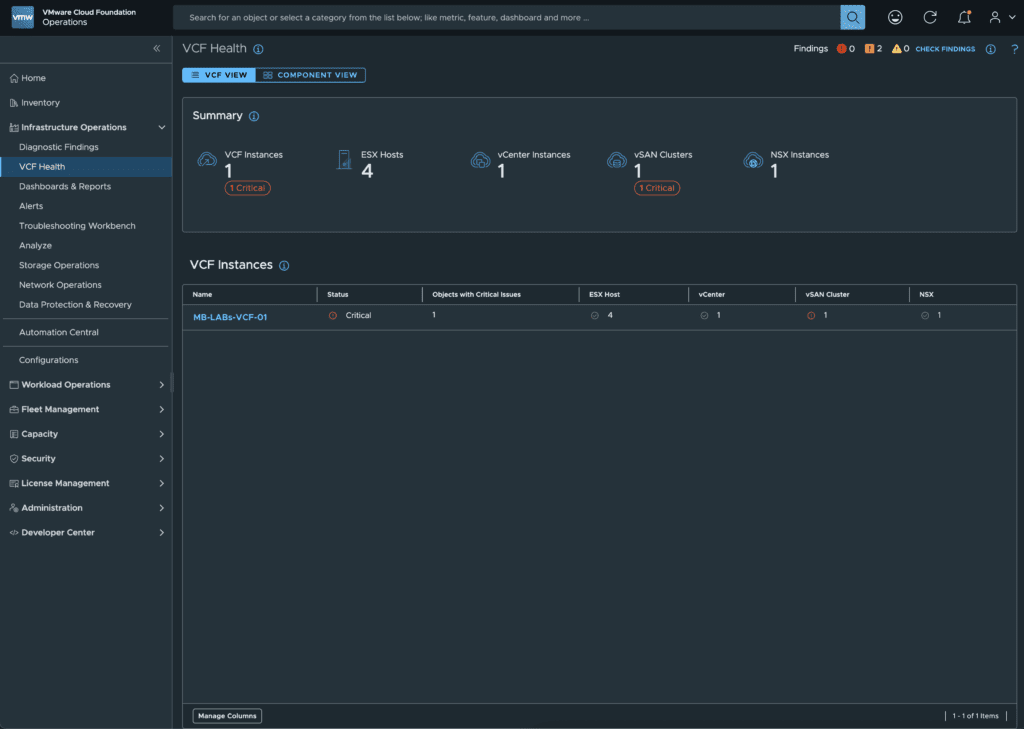Open the MB-LABs-VCF-01 instance link
Screen dimensions: 1024x729
230,317
